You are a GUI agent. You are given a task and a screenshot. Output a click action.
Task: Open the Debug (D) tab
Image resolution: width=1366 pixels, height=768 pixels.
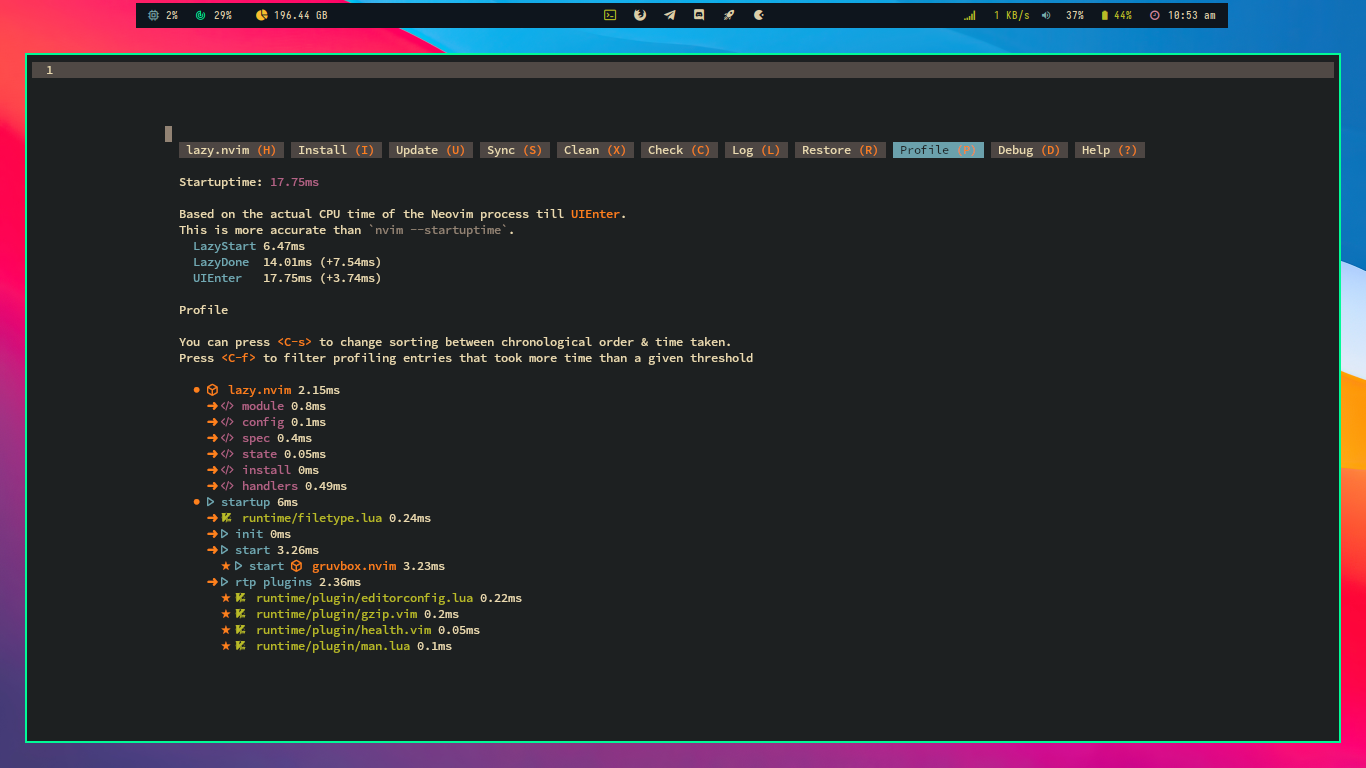click(1029, 150)
